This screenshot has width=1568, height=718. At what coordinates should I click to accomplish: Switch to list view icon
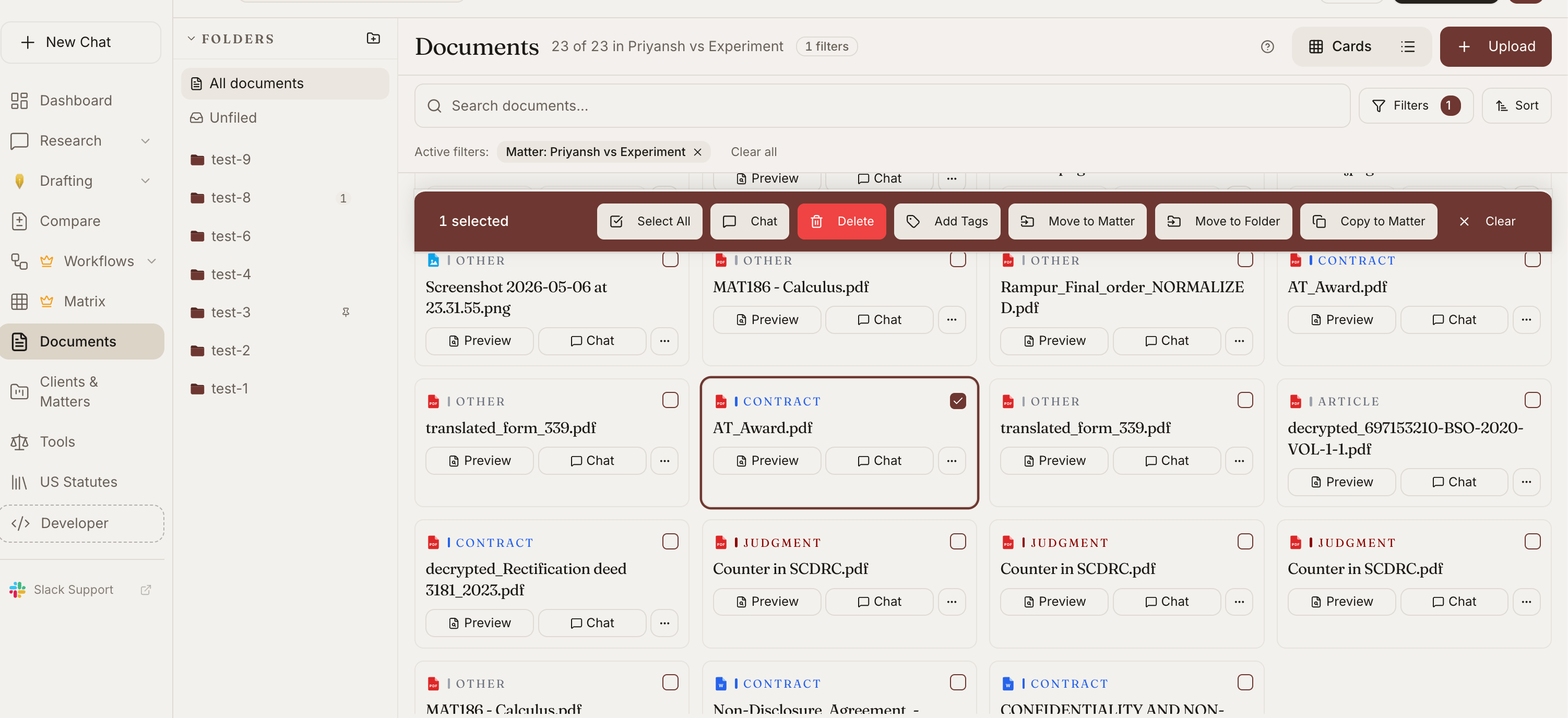(x=1407, y=47)
